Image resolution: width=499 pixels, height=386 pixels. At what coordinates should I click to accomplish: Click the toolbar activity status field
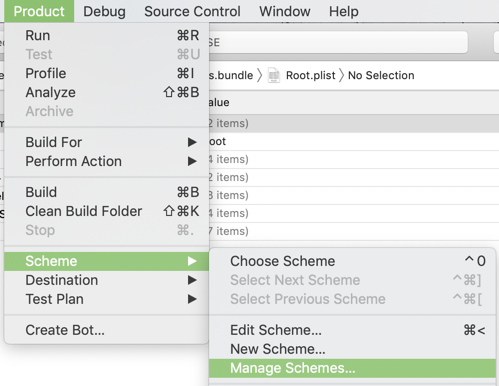tap(338, 42)
